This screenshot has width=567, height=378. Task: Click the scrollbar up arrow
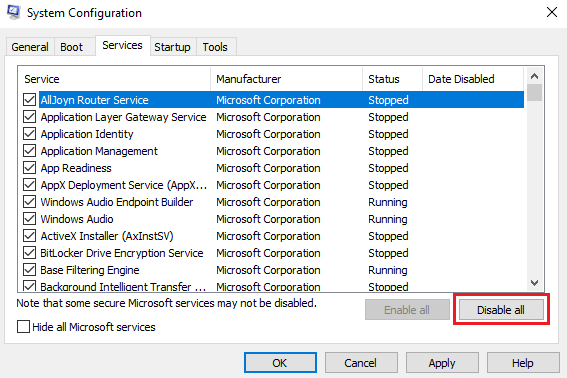pos(534,76)
